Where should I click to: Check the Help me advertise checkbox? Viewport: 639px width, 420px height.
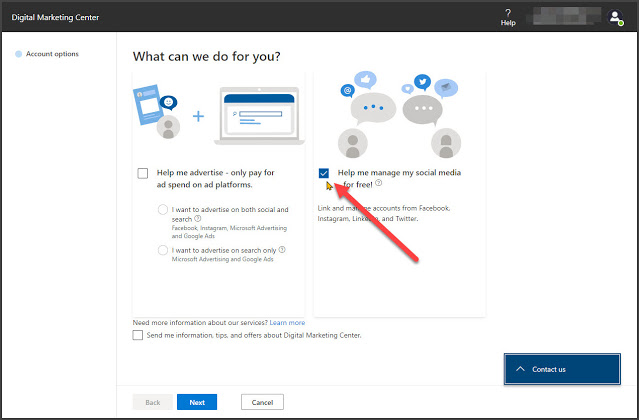click(143, 173)
